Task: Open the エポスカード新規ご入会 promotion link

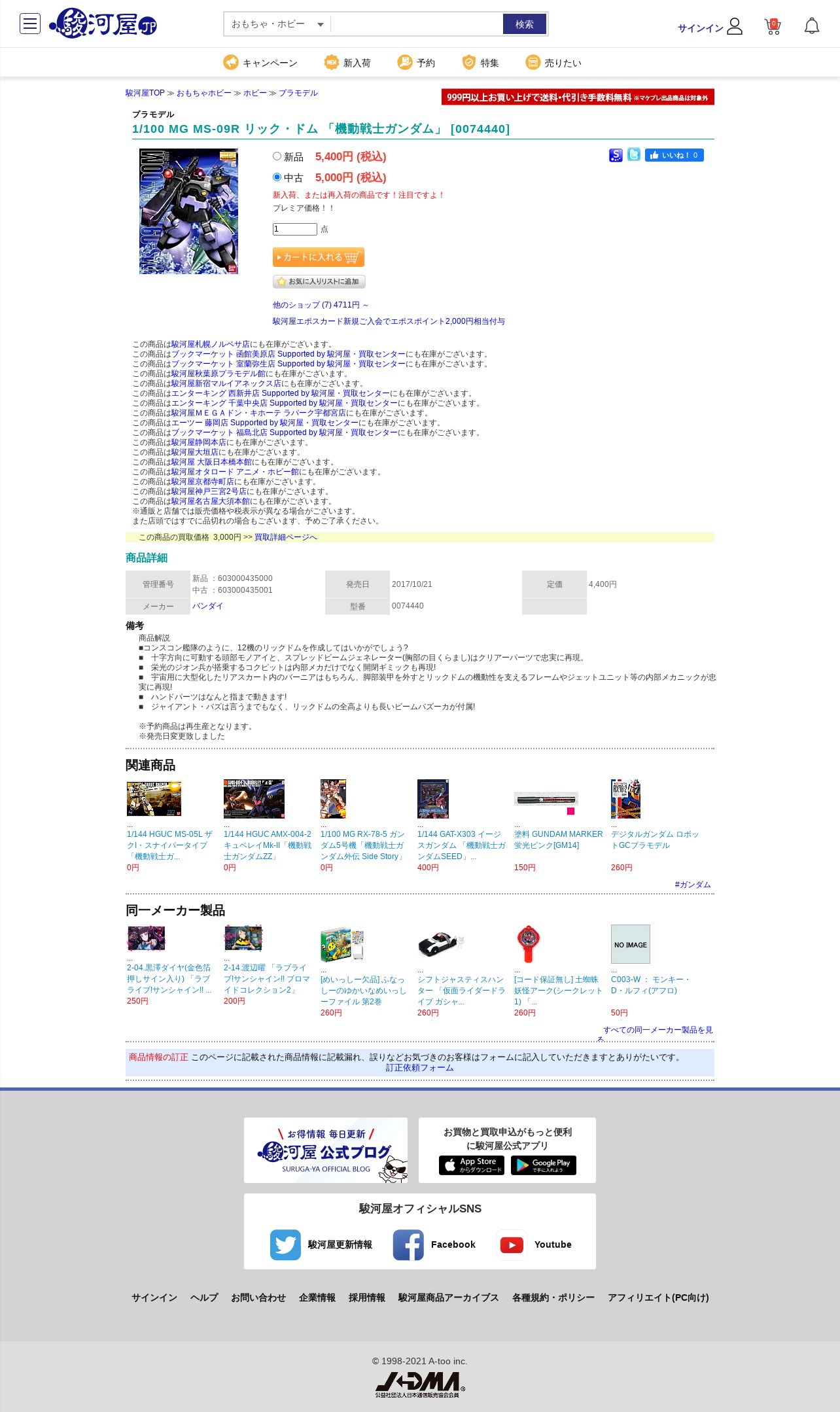Action: tap(389, 321)
